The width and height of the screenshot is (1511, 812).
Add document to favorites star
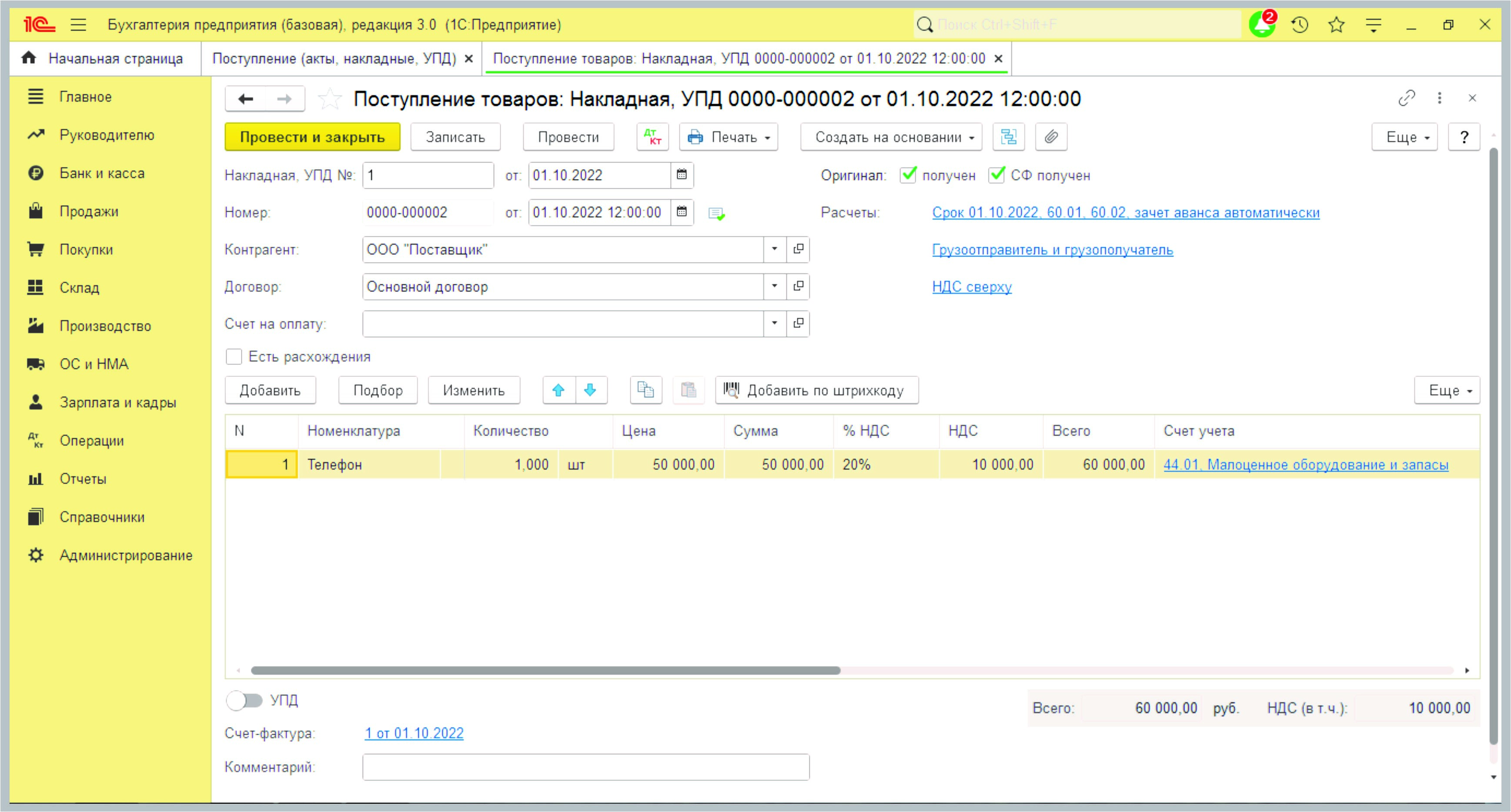(x=329, y=99)
